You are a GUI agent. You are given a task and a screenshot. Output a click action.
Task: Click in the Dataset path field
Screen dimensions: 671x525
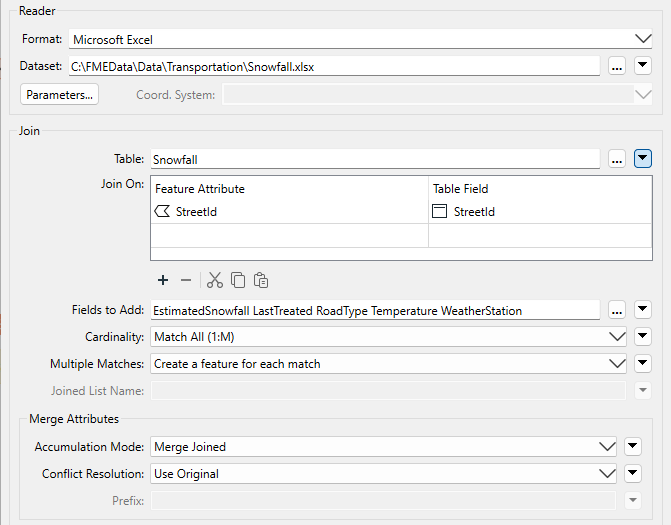point(334,66)
